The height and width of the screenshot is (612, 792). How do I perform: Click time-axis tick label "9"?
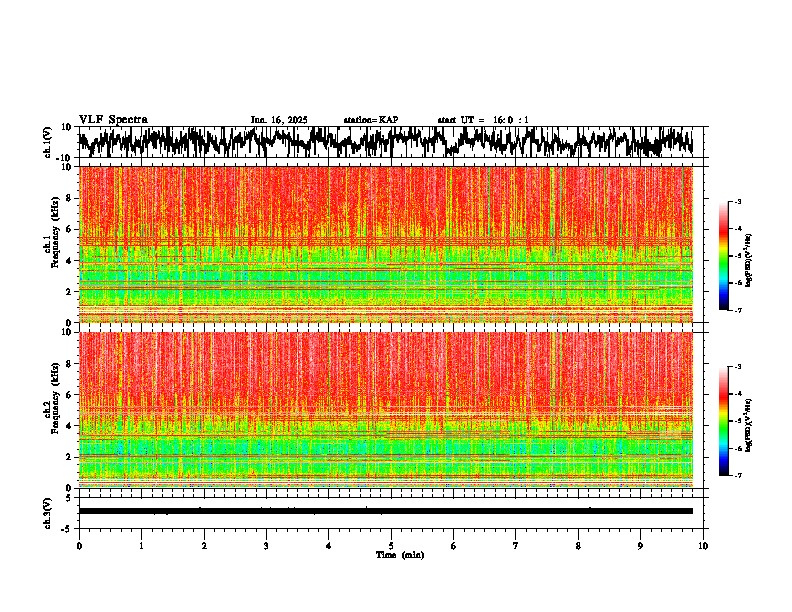640,546
